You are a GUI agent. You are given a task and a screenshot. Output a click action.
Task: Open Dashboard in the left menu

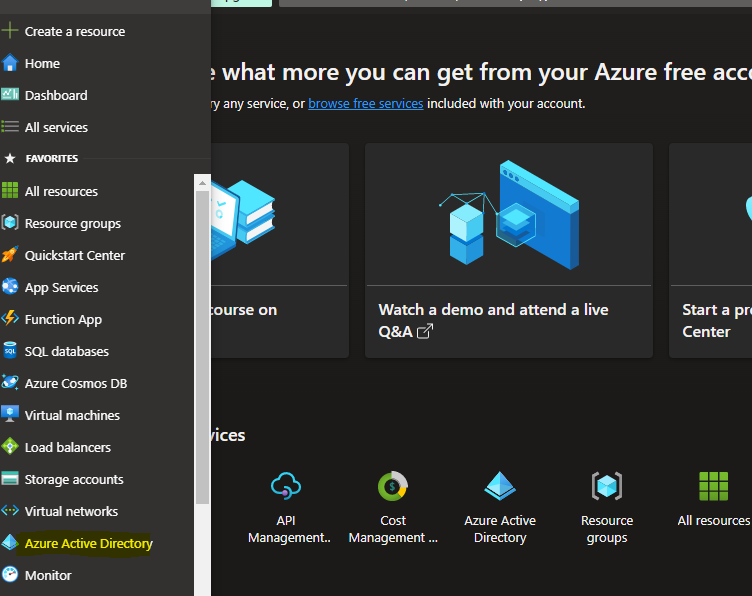click(55, 95)
